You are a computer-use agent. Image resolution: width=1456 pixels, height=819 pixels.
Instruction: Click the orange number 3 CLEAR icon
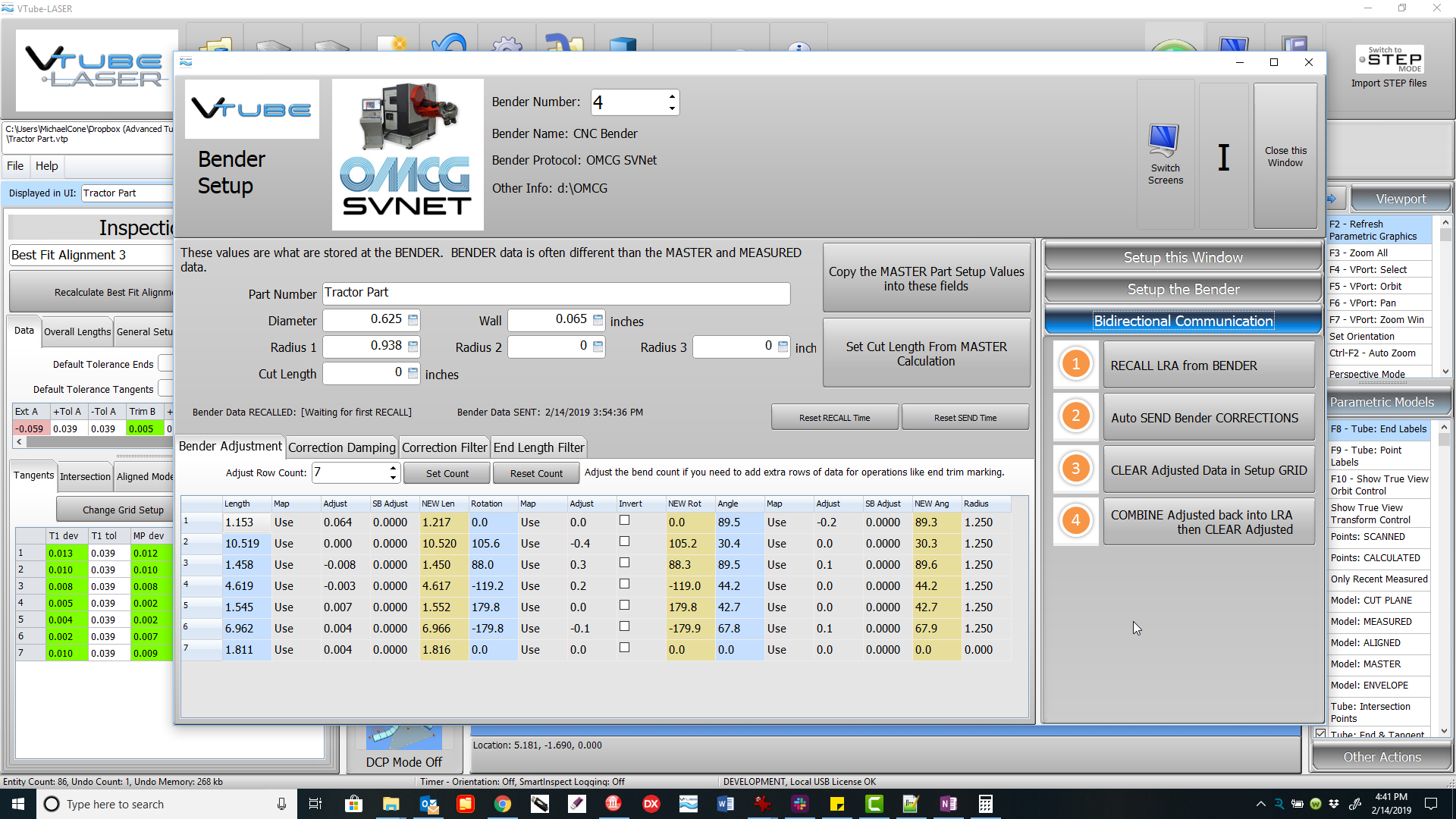[1075, 469]
